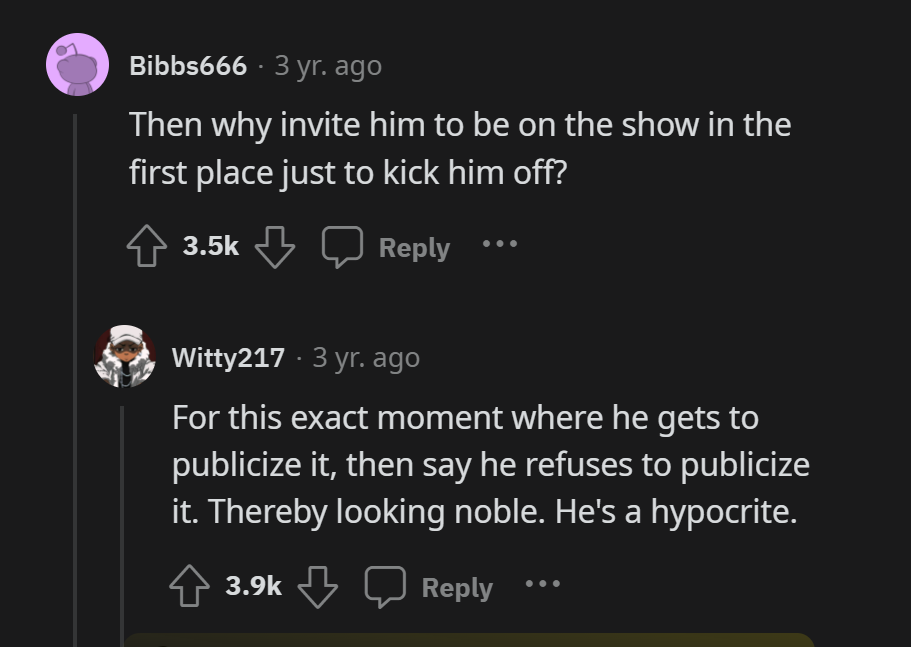Click Witty217's avatar icon
The width and height of the screenshot is (911, 647).
(125, 357)
